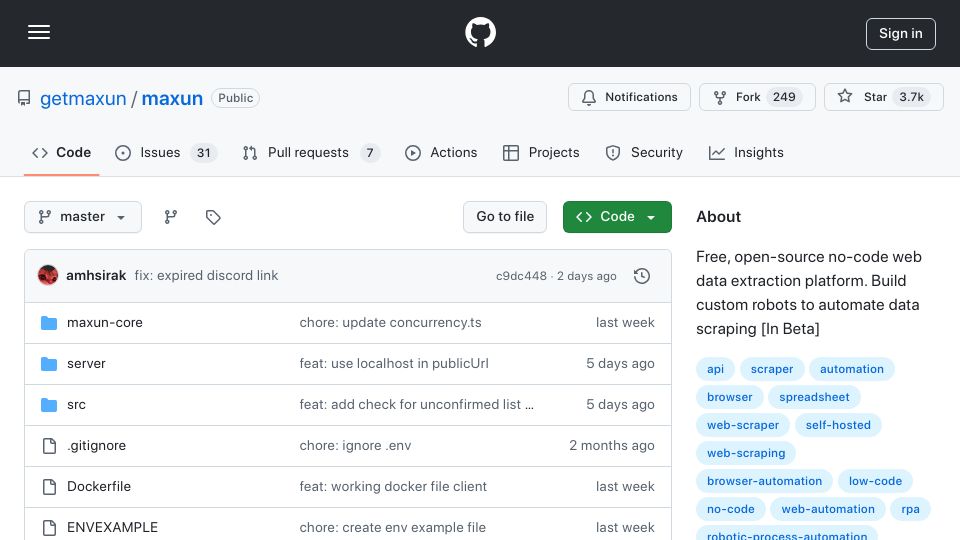Expand the green Code dropdown
Viewport: 960px width, 540px height.
(617, 217)
